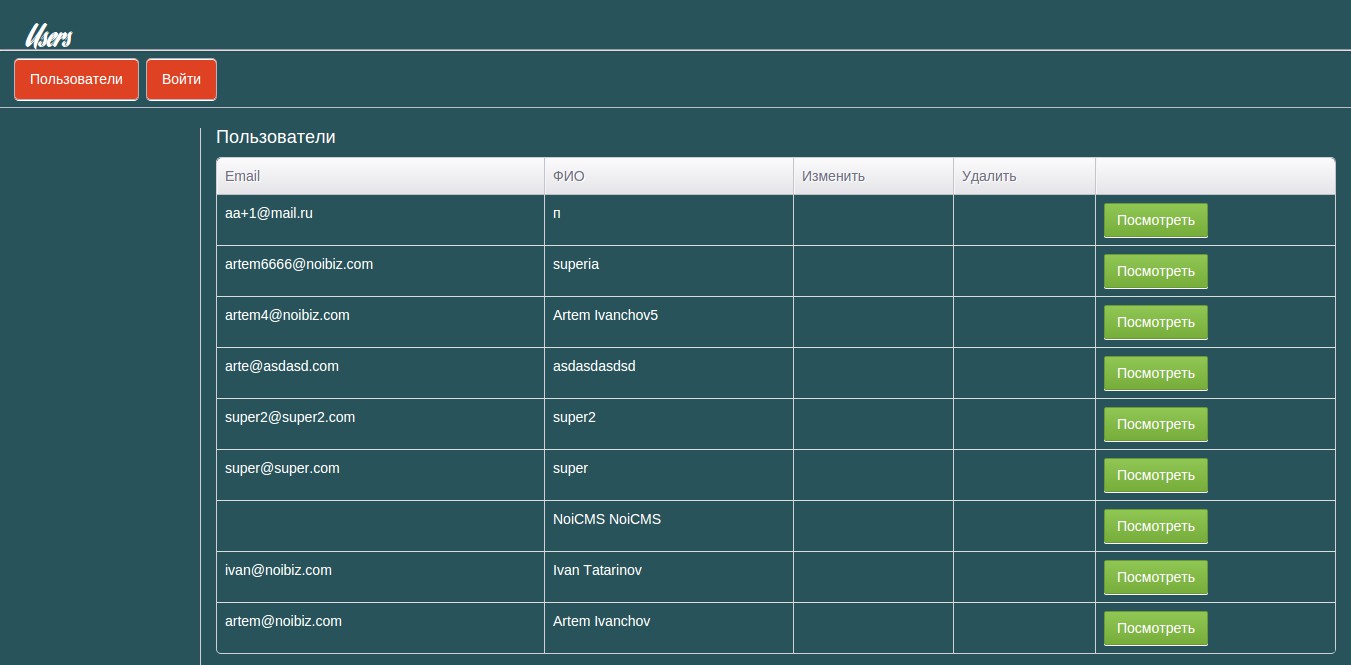View super2@super2.com via Посмотреть button
Screen dimensions: 1351x665
[1155, 425]
